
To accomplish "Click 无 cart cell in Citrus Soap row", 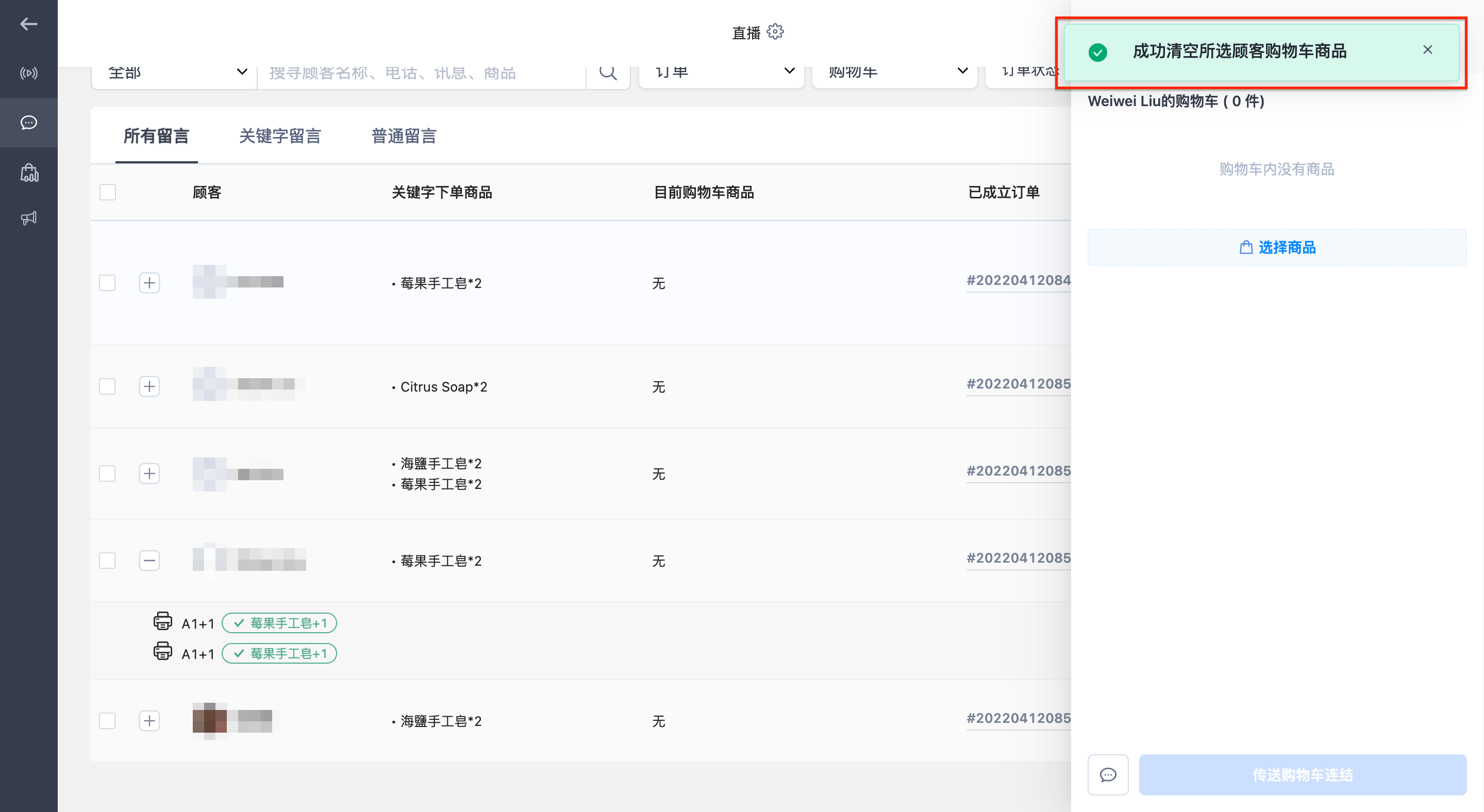I will tap(658, 386).
